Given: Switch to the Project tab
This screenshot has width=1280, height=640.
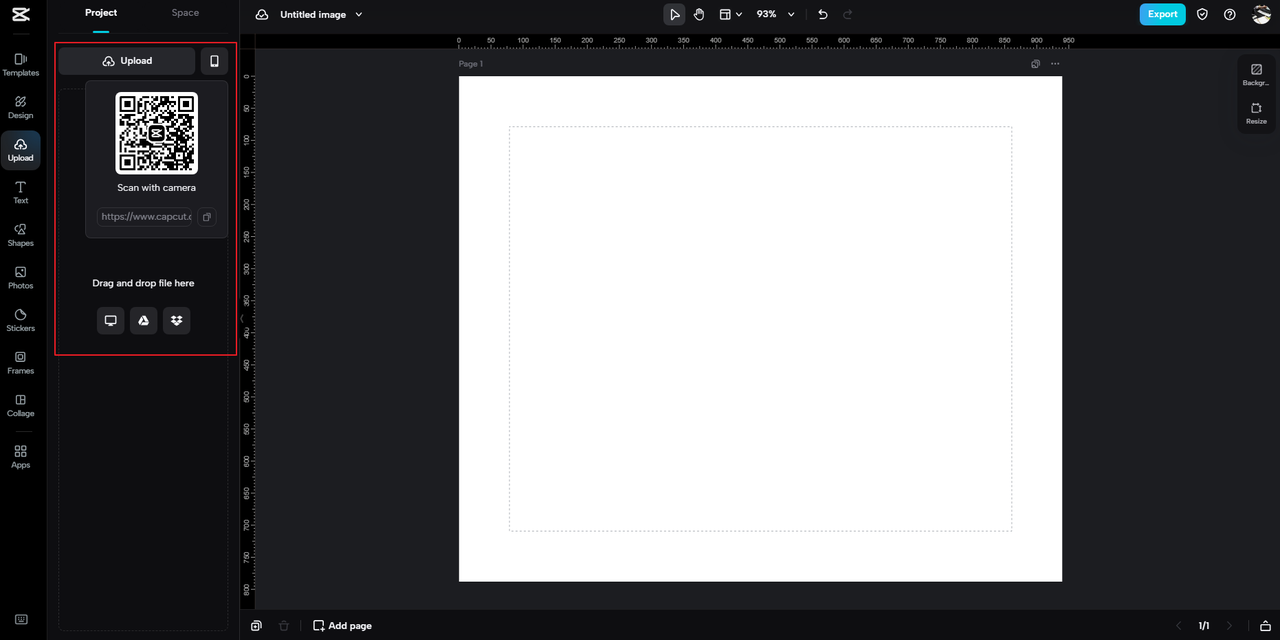Looking at the screenshot, I should tap(101, 13).
